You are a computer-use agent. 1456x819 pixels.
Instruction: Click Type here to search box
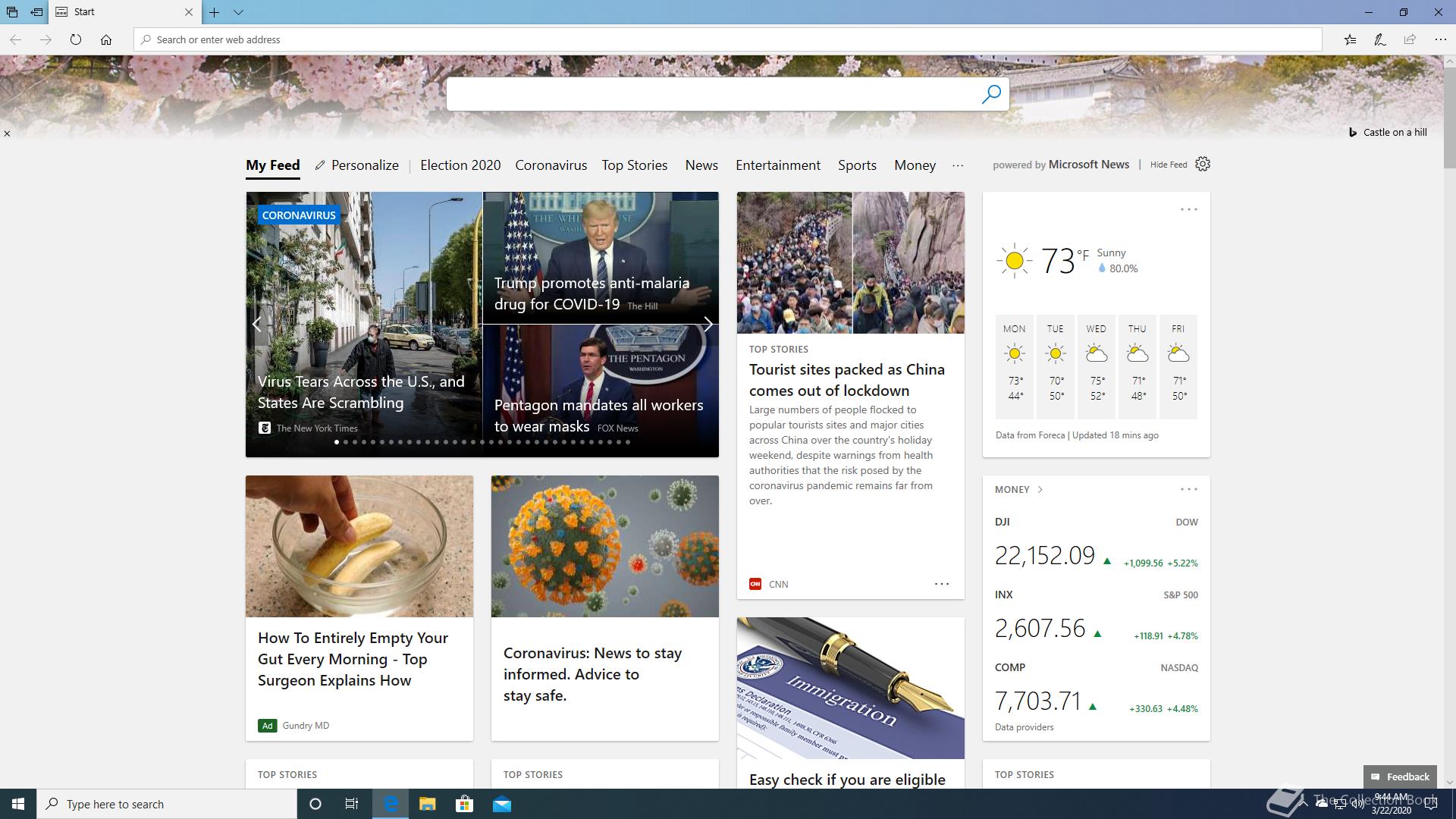pos(167,804)
